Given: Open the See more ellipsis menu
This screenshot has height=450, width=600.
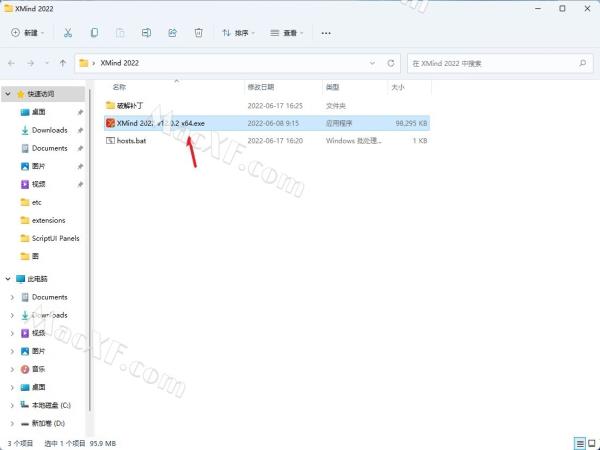Looking at the screenshot, I should coord(326,33).
